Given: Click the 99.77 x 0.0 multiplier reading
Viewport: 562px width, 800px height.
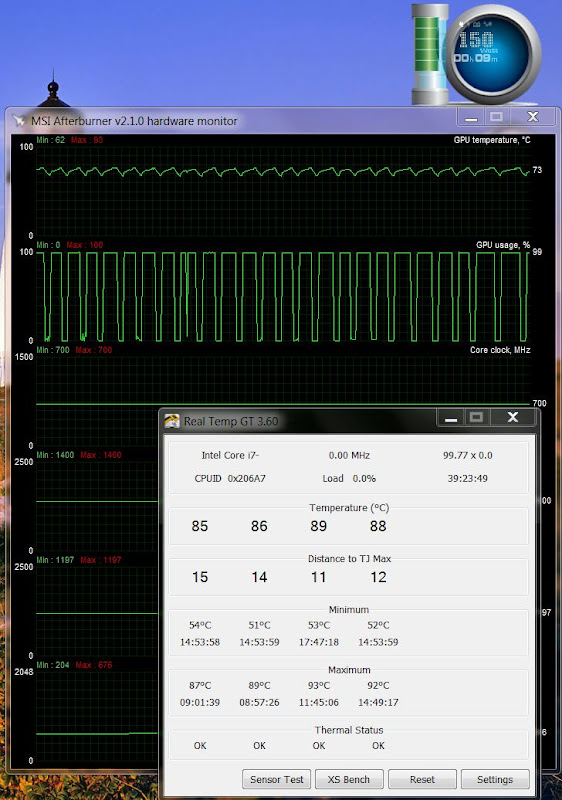Looking at the screenshot, I should [468, 455].
